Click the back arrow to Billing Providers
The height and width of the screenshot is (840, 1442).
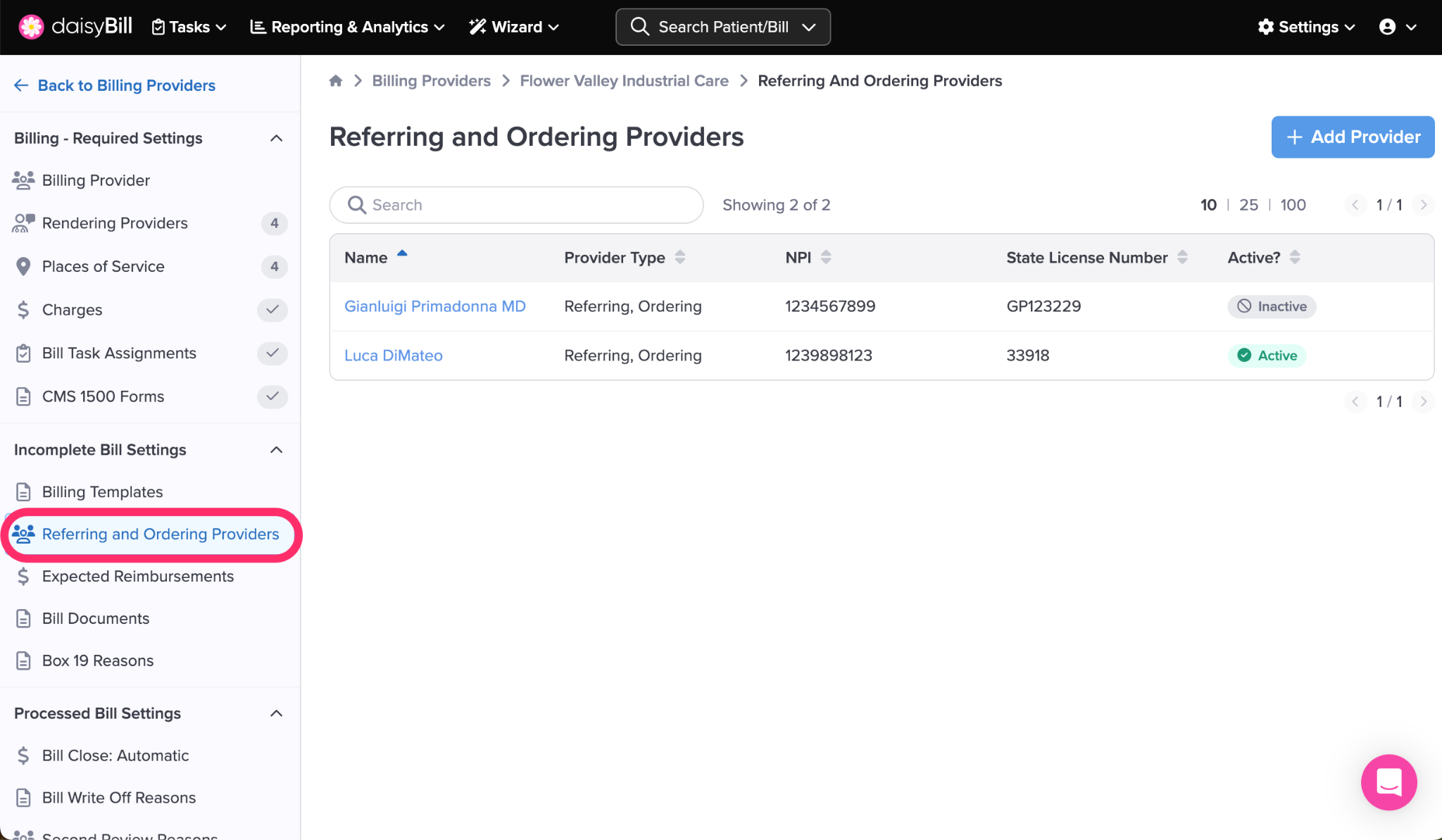pyautogui.click(x=21, y=85)
